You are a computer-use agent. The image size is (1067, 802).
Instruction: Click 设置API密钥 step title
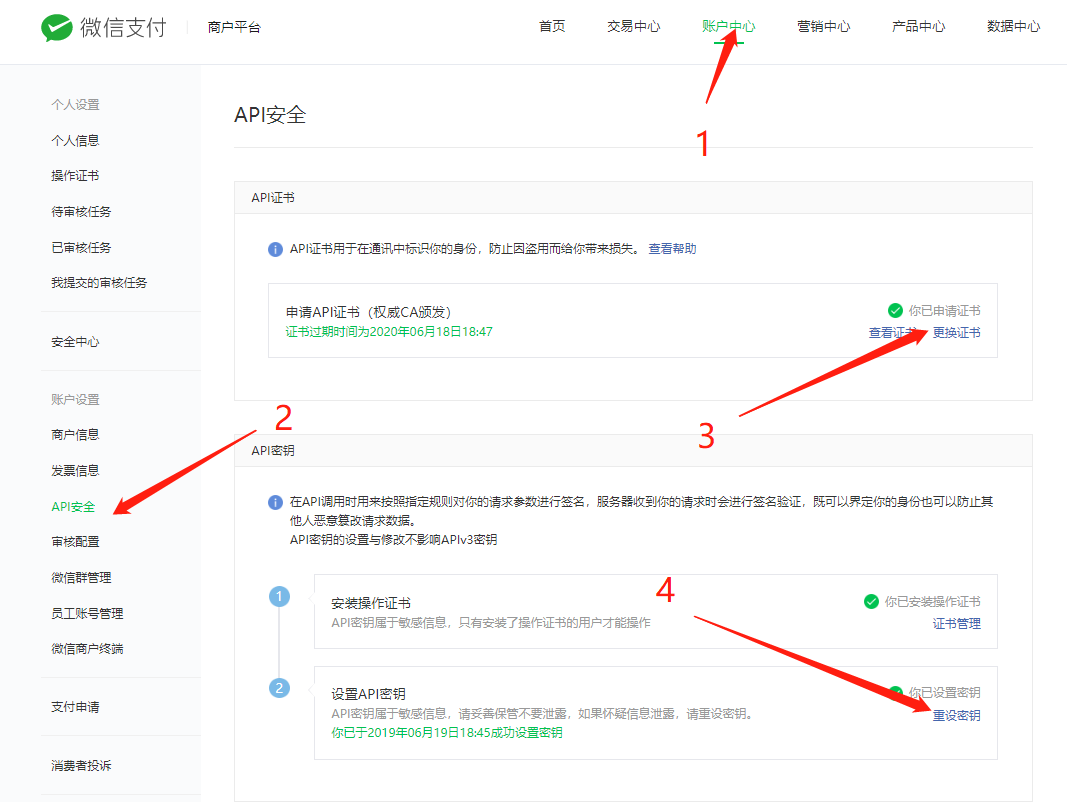pyautogui.click(x=368, y=695)
